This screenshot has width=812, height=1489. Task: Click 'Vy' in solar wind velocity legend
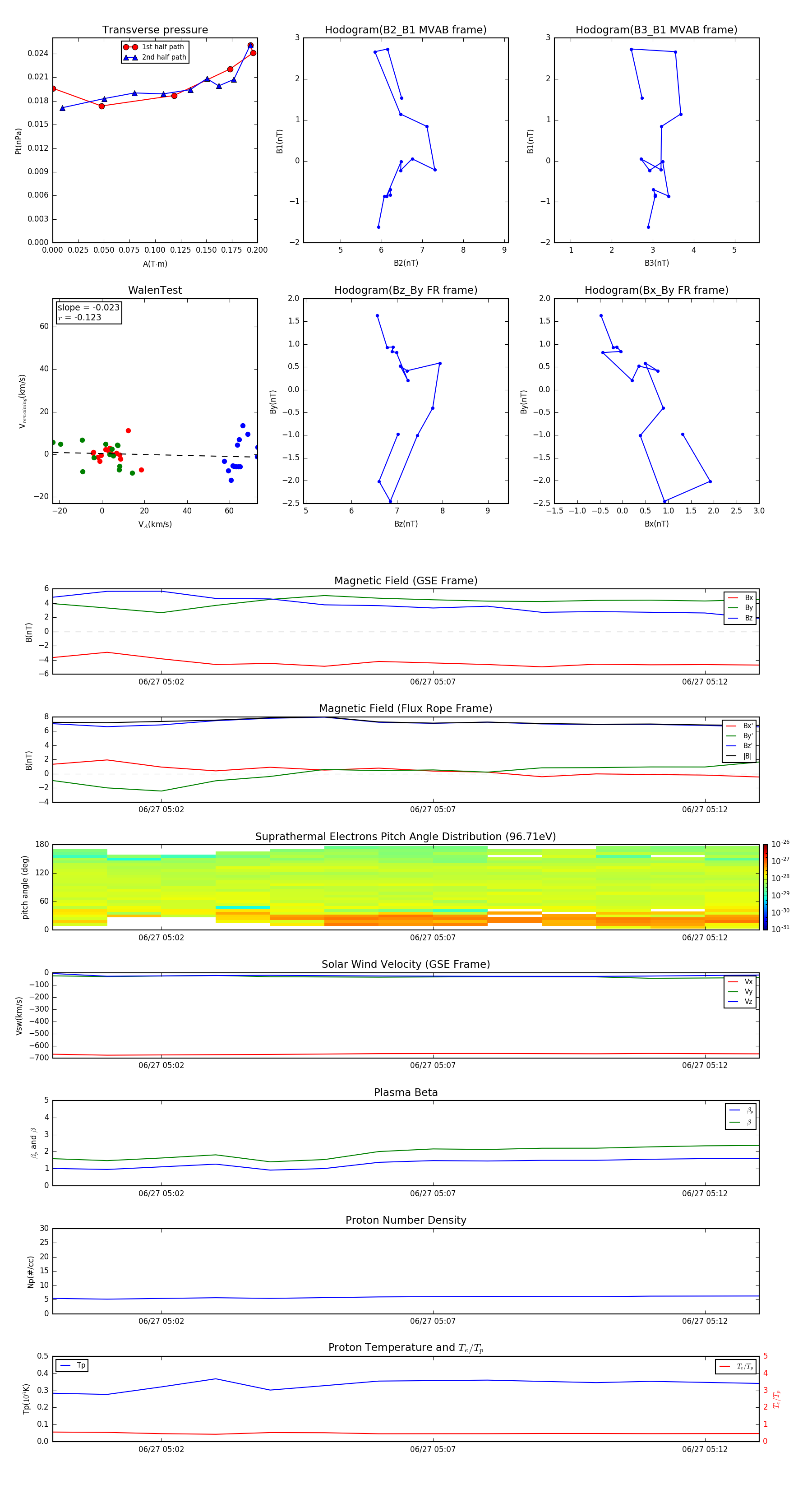[x=740, y=991]
